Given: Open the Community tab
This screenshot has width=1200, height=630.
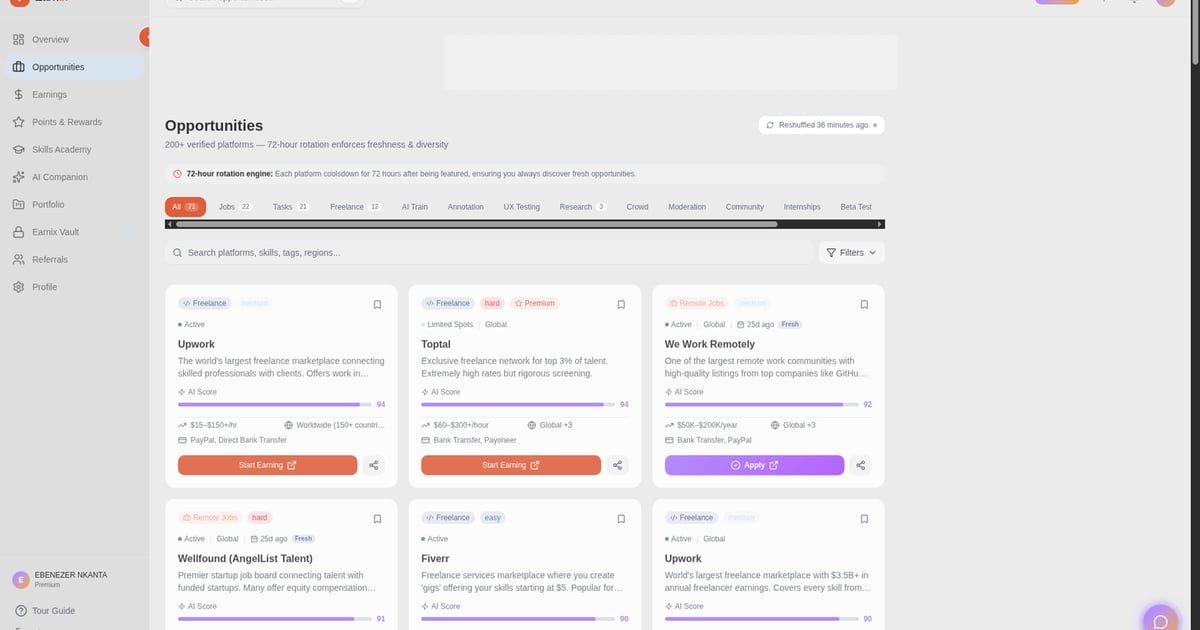Looking at the screenshot, I should pos(745,207).
